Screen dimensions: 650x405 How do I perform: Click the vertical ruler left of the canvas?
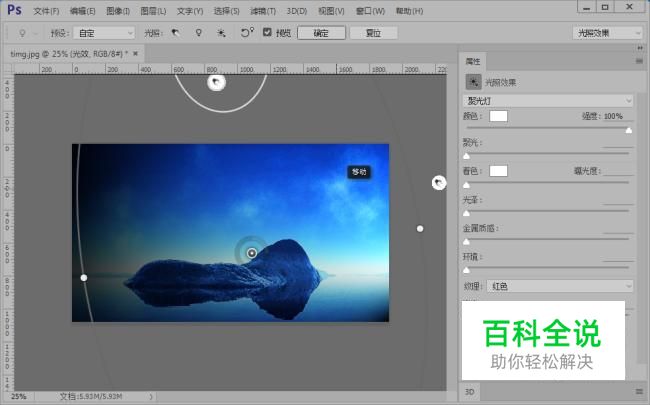pyautogui.click(x=8, y=232)
